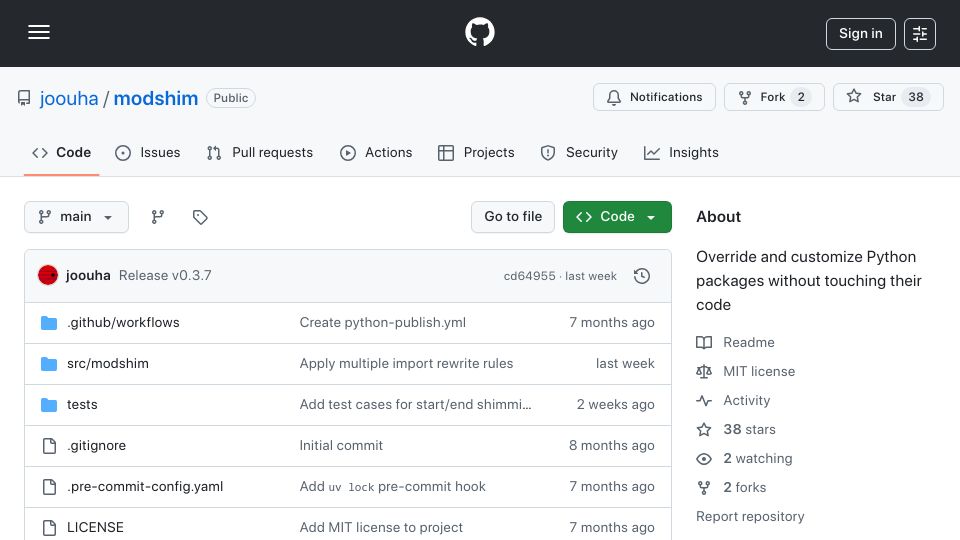960x540 pixels.
Task: Click the Sign in button
Action: click(860, 34)
